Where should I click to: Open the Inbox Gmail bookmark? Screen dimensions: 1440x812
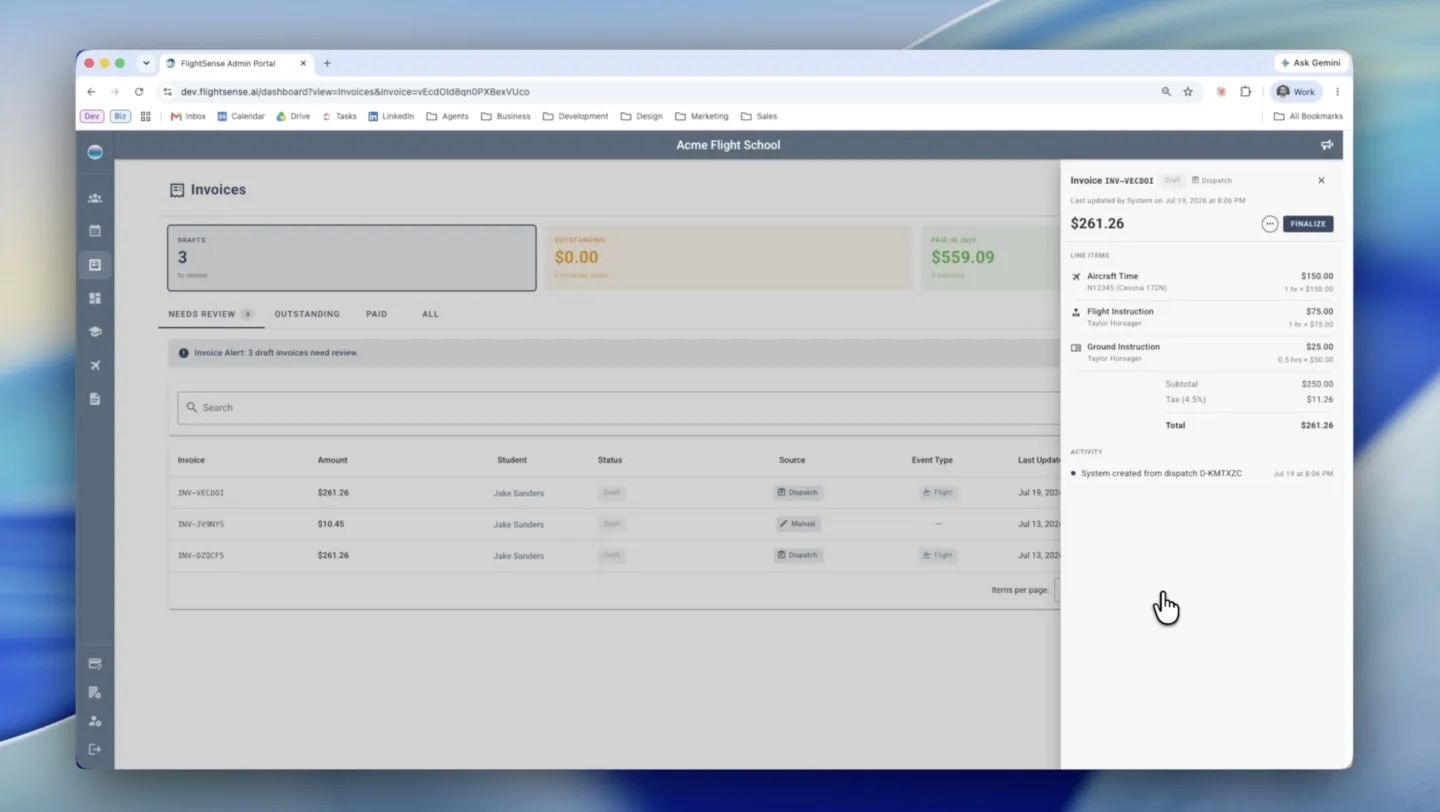188,116
